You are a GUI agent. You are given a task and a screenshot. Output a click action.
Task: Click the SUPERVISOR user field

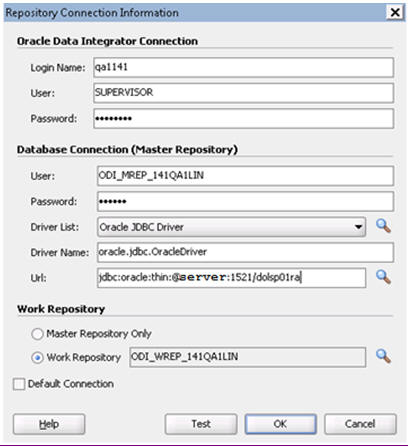click(243, 93)
